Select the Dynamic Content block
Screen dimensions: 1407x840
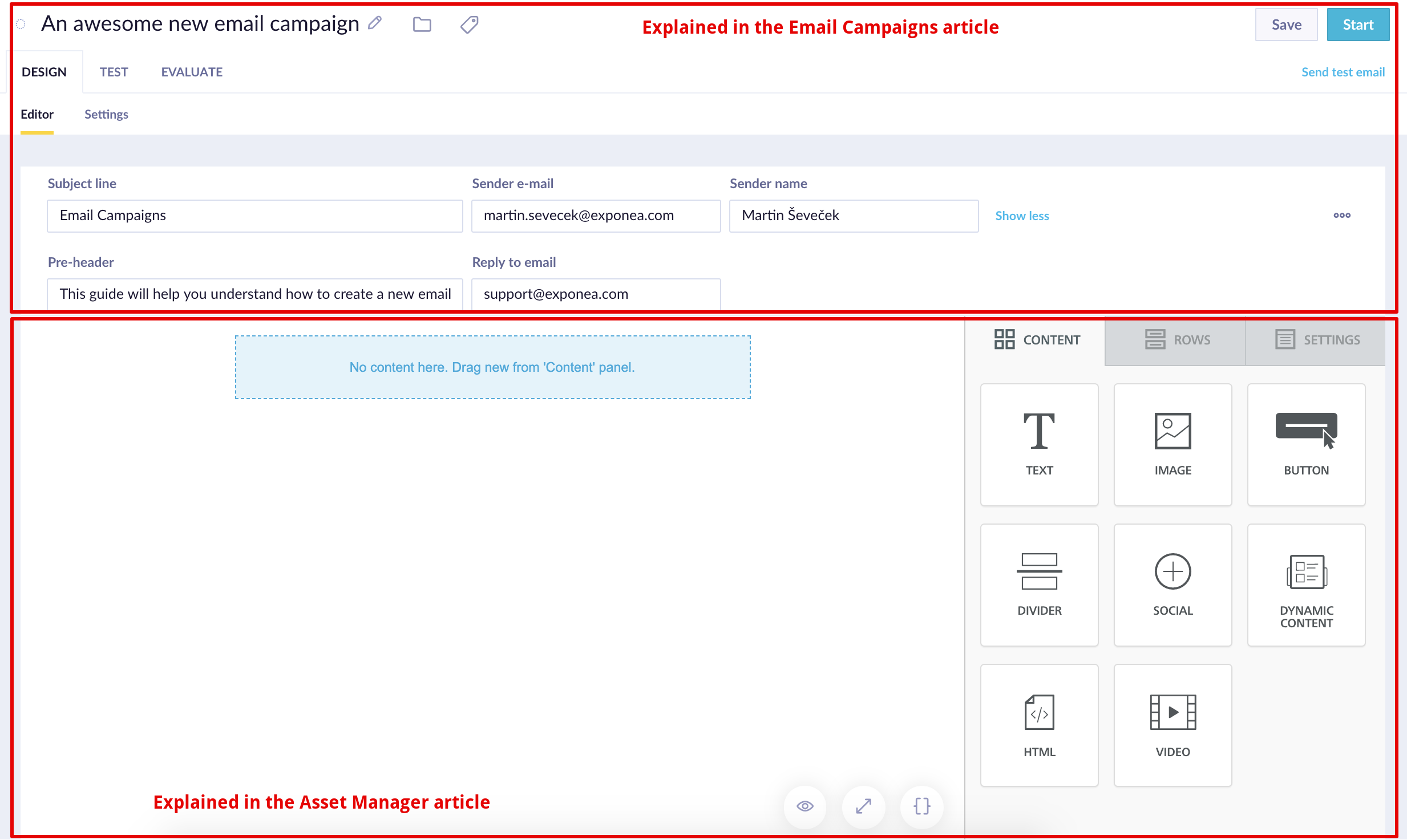[x=1306, y=585]
